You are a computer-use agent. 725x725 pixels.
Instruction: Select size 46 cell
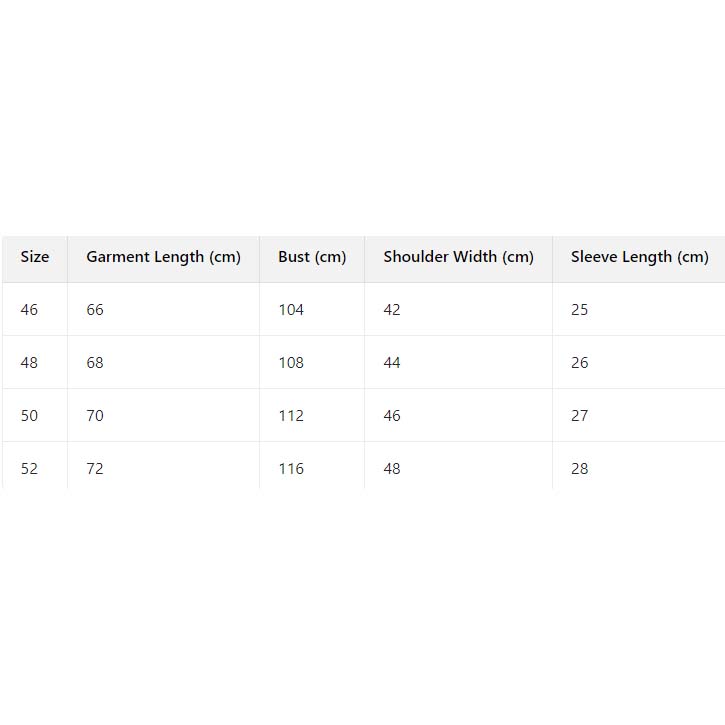[29, 310]
